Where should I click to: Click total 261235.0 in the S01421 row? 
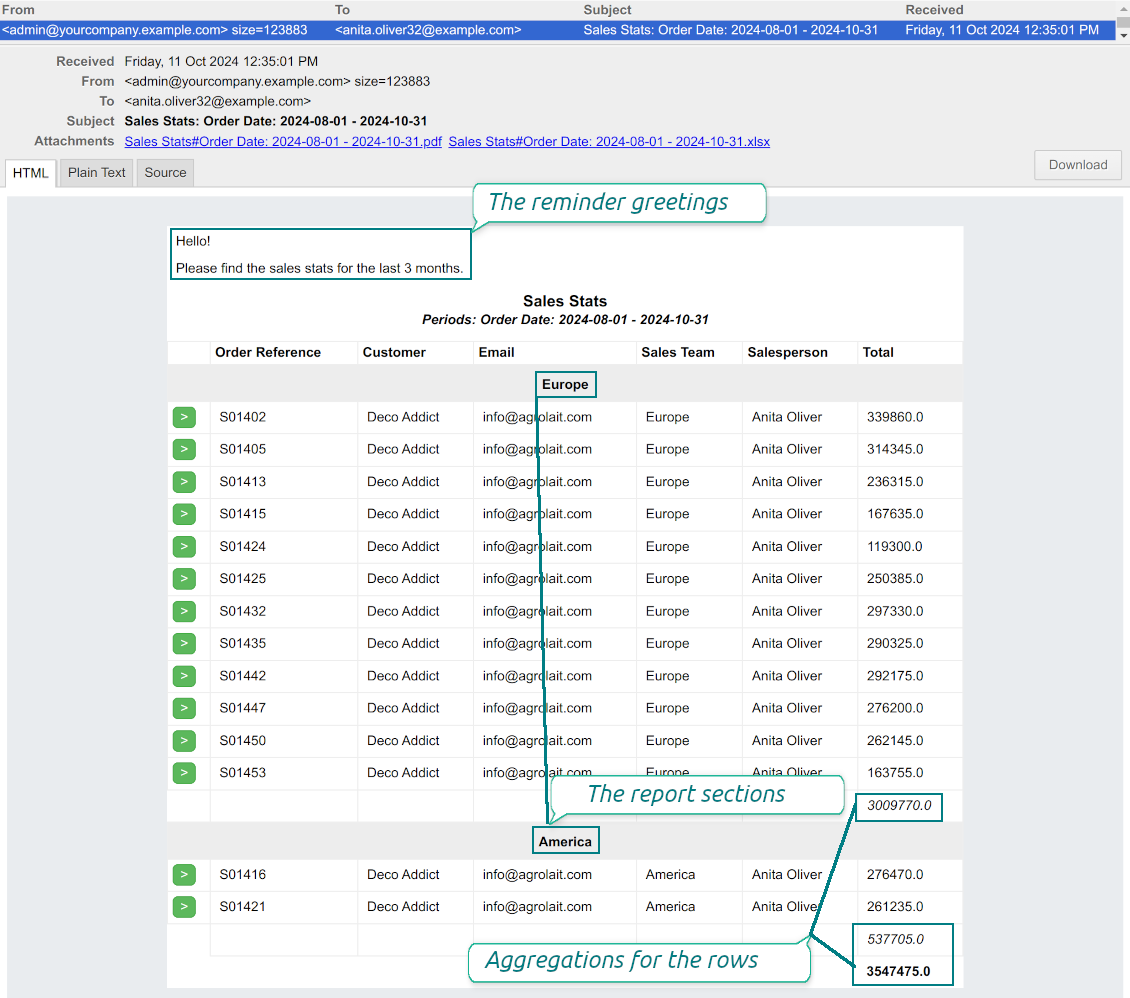click(x=895, y=906)
